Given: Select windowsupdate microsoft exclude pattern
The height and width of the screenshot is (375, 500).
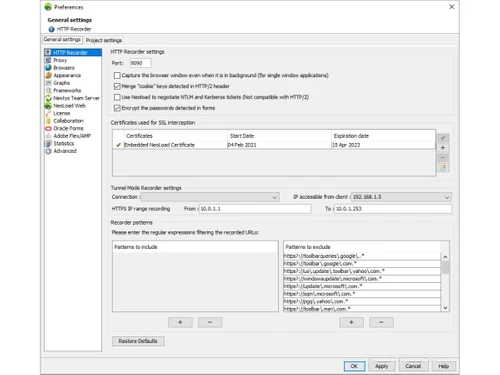Looking at the screenshot, I should coord(362,279).
